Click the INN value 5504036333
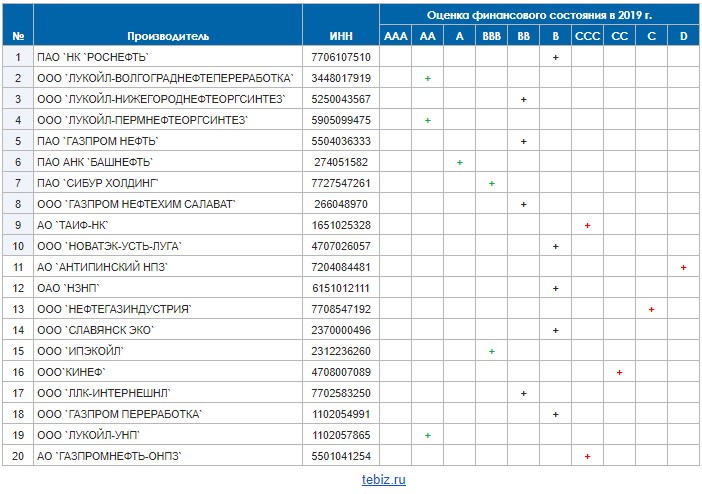This screenshot has width=702, height=494. (341, 142)
